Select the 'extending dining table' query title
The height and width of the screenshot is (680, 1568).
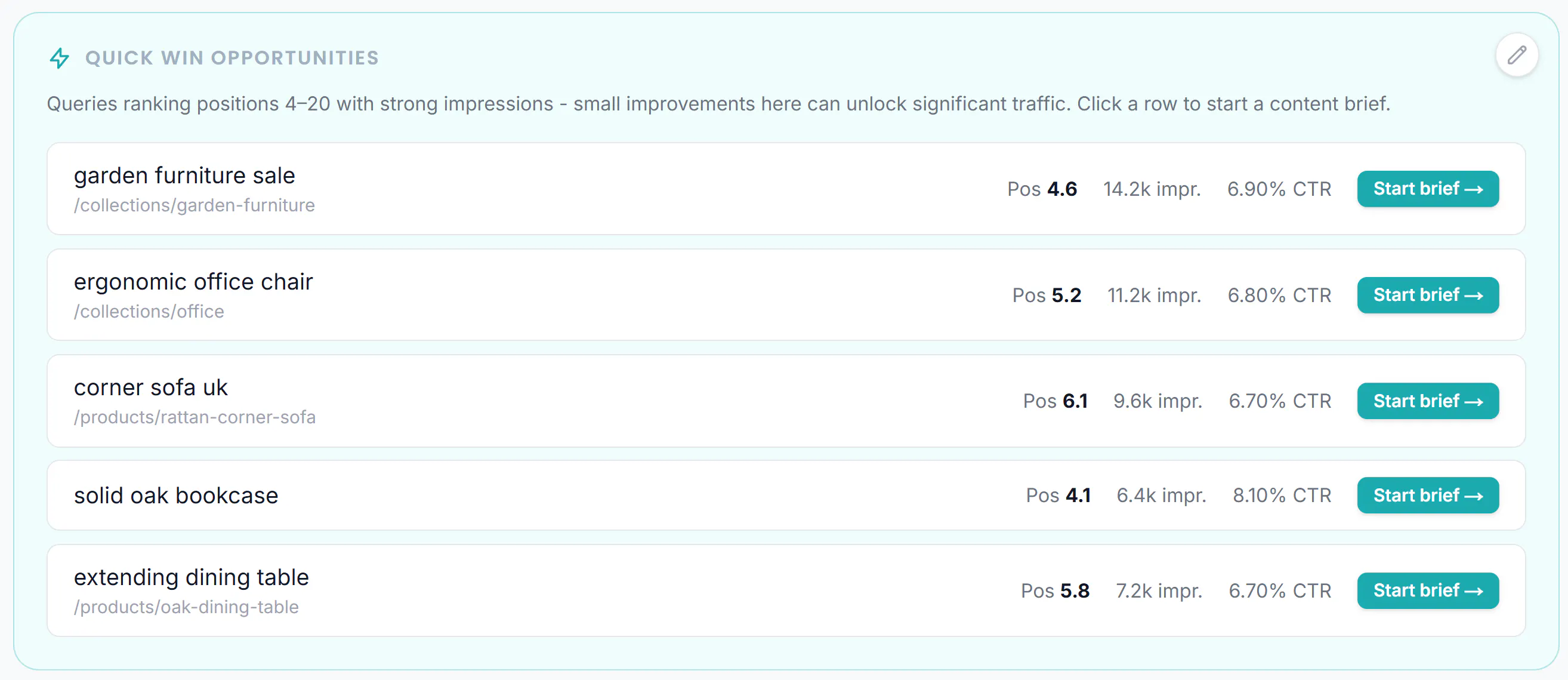(x=191, y=577)
